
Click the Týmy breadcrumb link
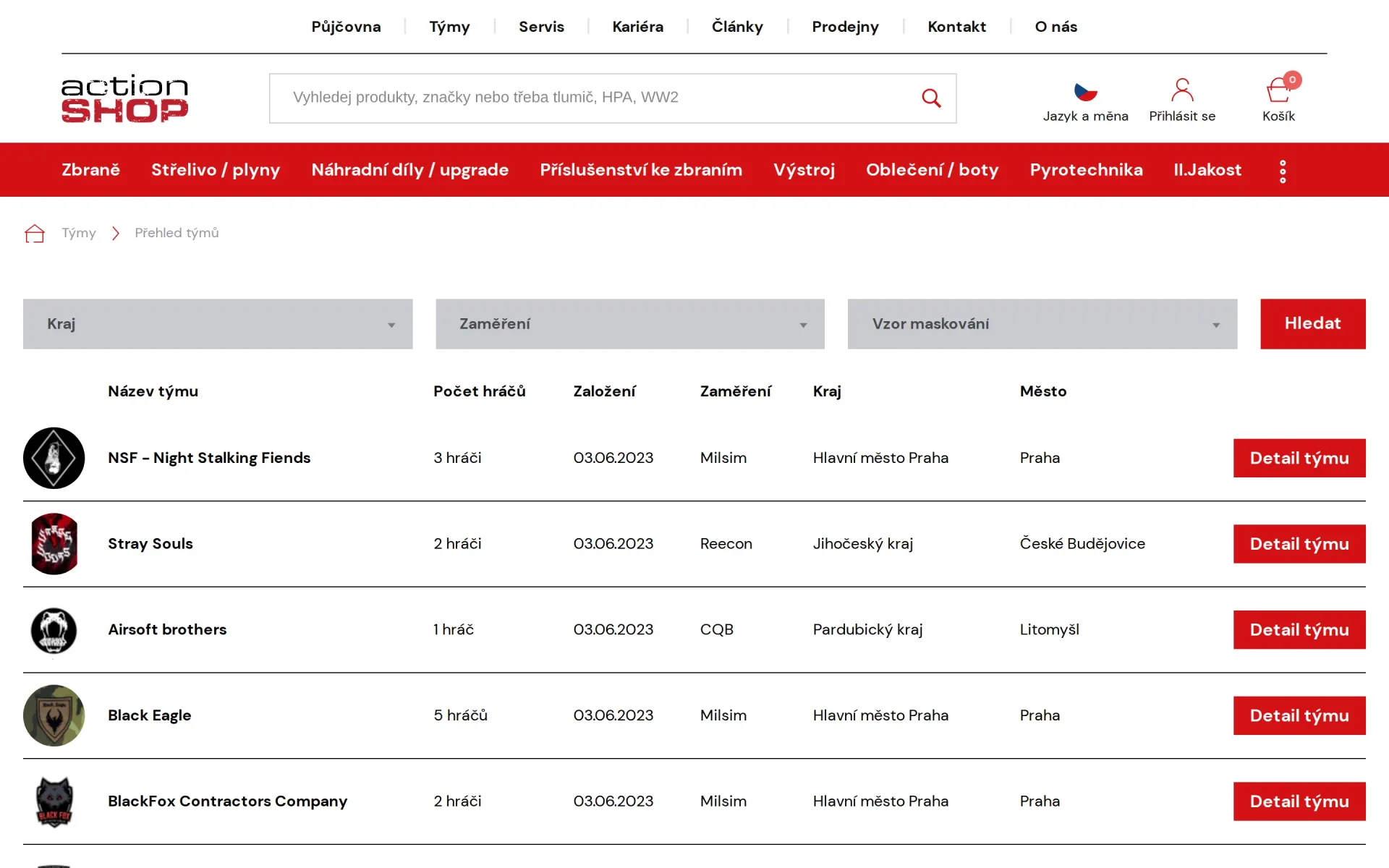pyautogui.click(x=78, y=233)
